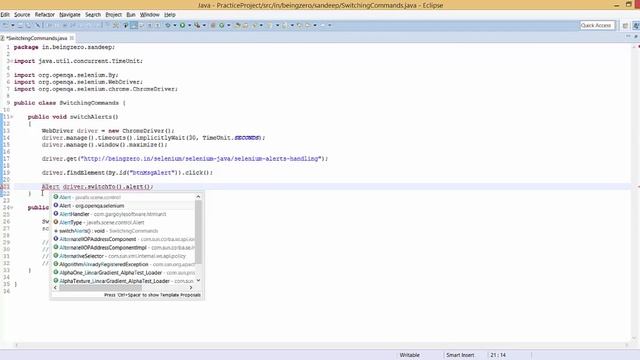Viewport: 640px width, 360px height.
Task: Open the Refactor menu
Action: [x=44, y=15]
